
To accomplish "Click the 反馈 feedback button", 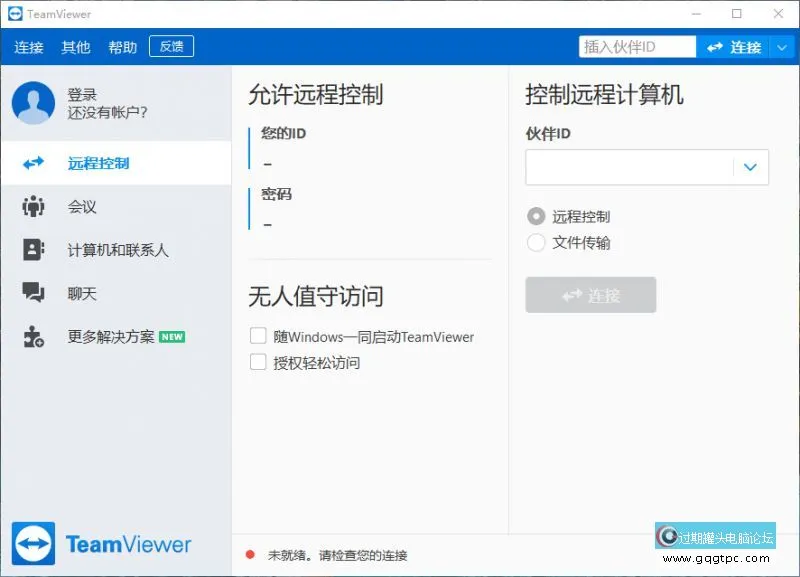I will 171,47.
